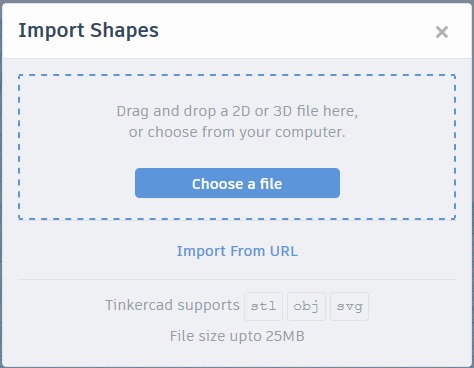
Task: Click the 'Tinkercad supports' label
Action: point(172,305)
